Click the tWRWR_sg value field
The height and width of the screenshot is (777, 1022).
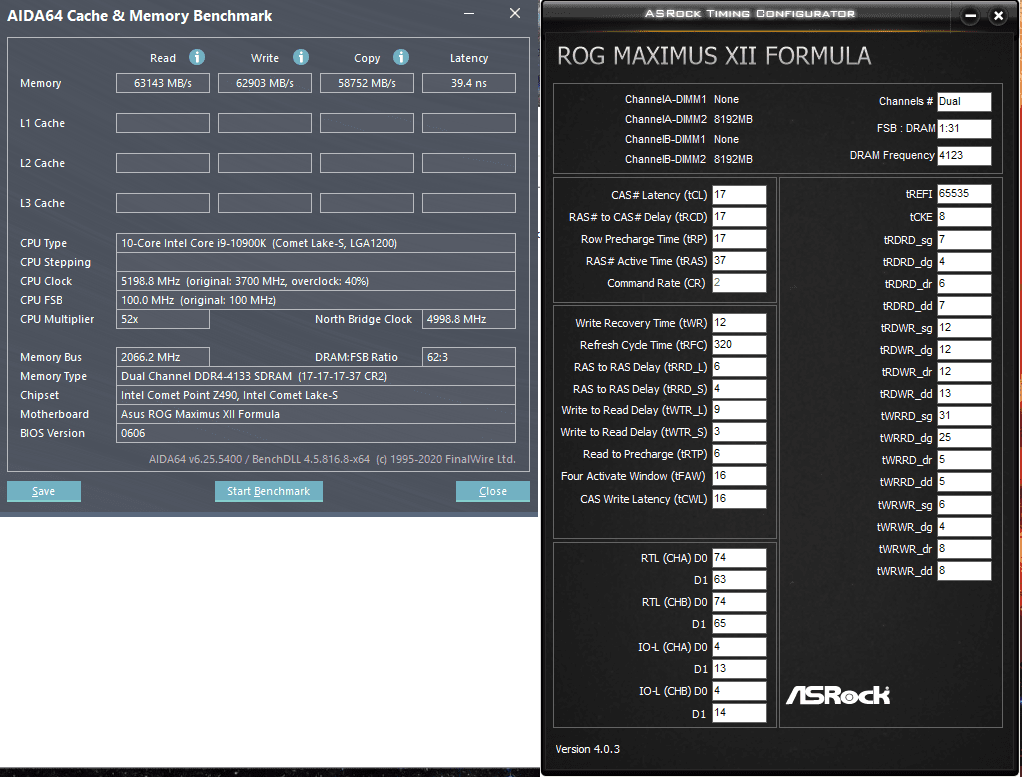point(964,505)
